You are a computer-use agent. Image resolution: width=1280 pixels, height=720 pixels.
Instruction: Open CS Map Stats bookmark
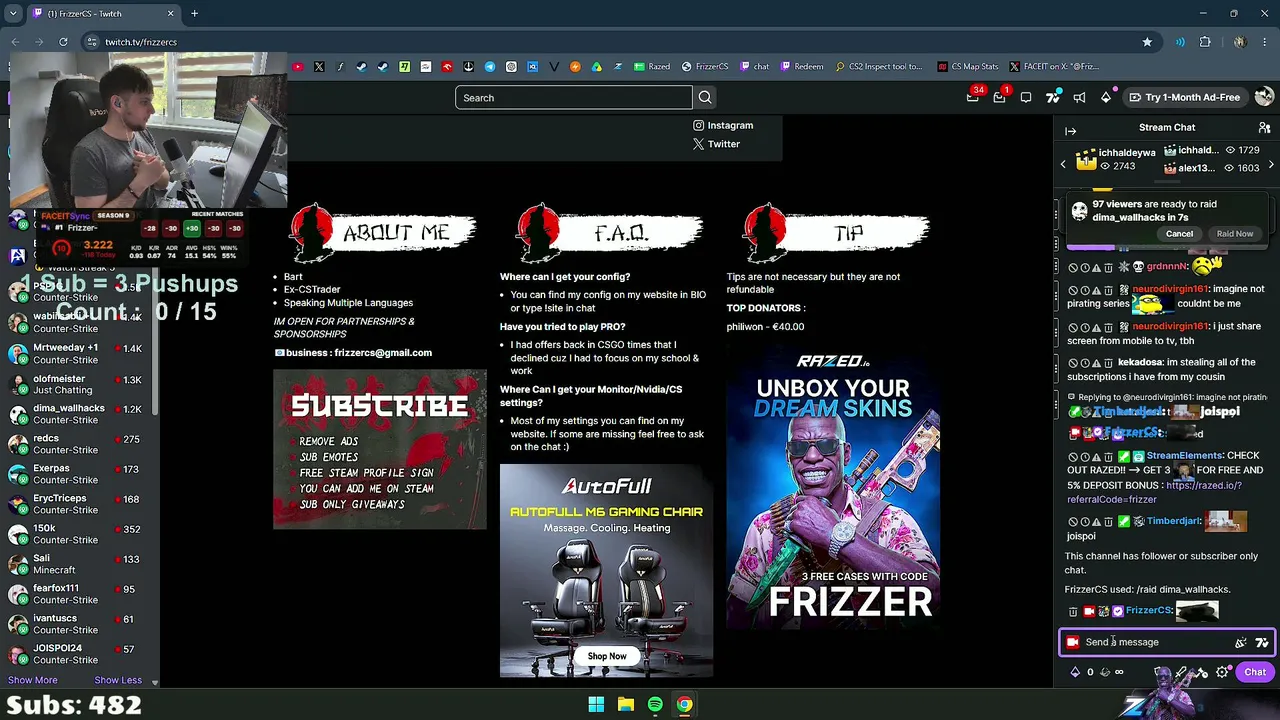968,67
